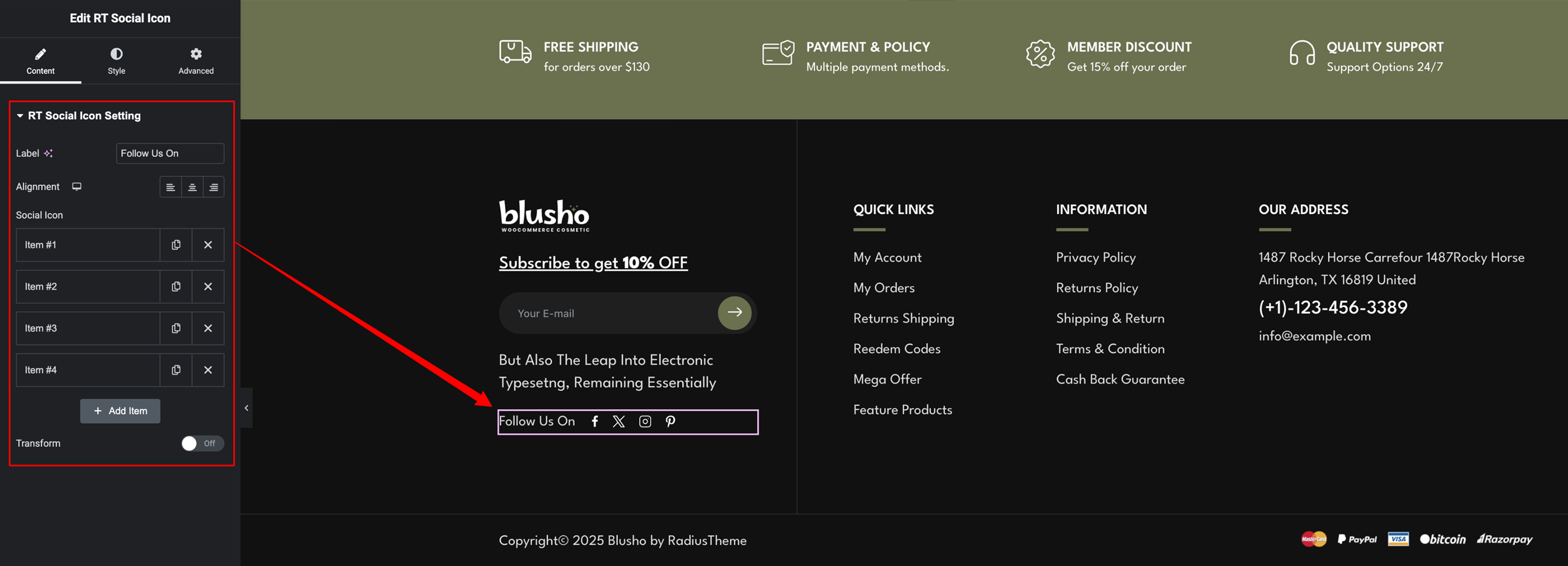Duplicate Item #3 social icon
The image size is (1568, 566).
coord(176,328)
